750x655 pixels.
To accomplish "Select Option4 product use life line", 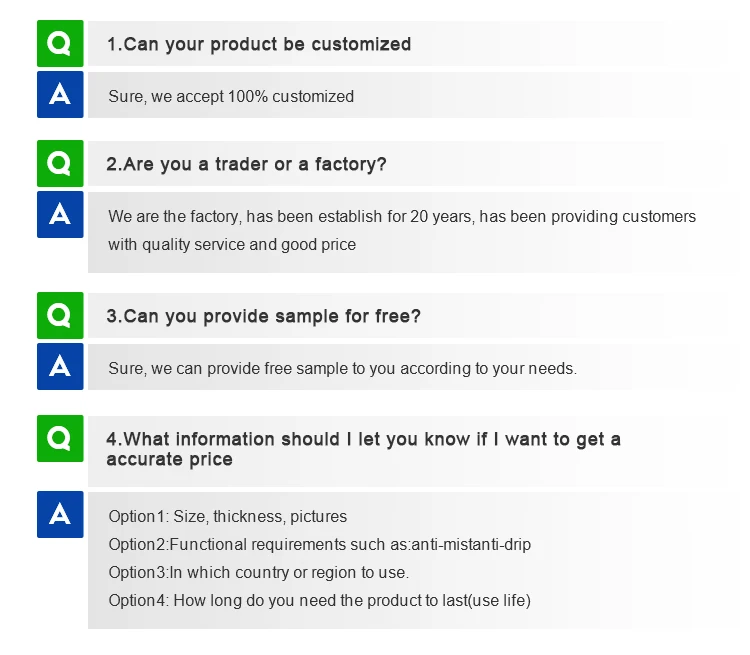I will pyautogui.click(x=319, y=601).
